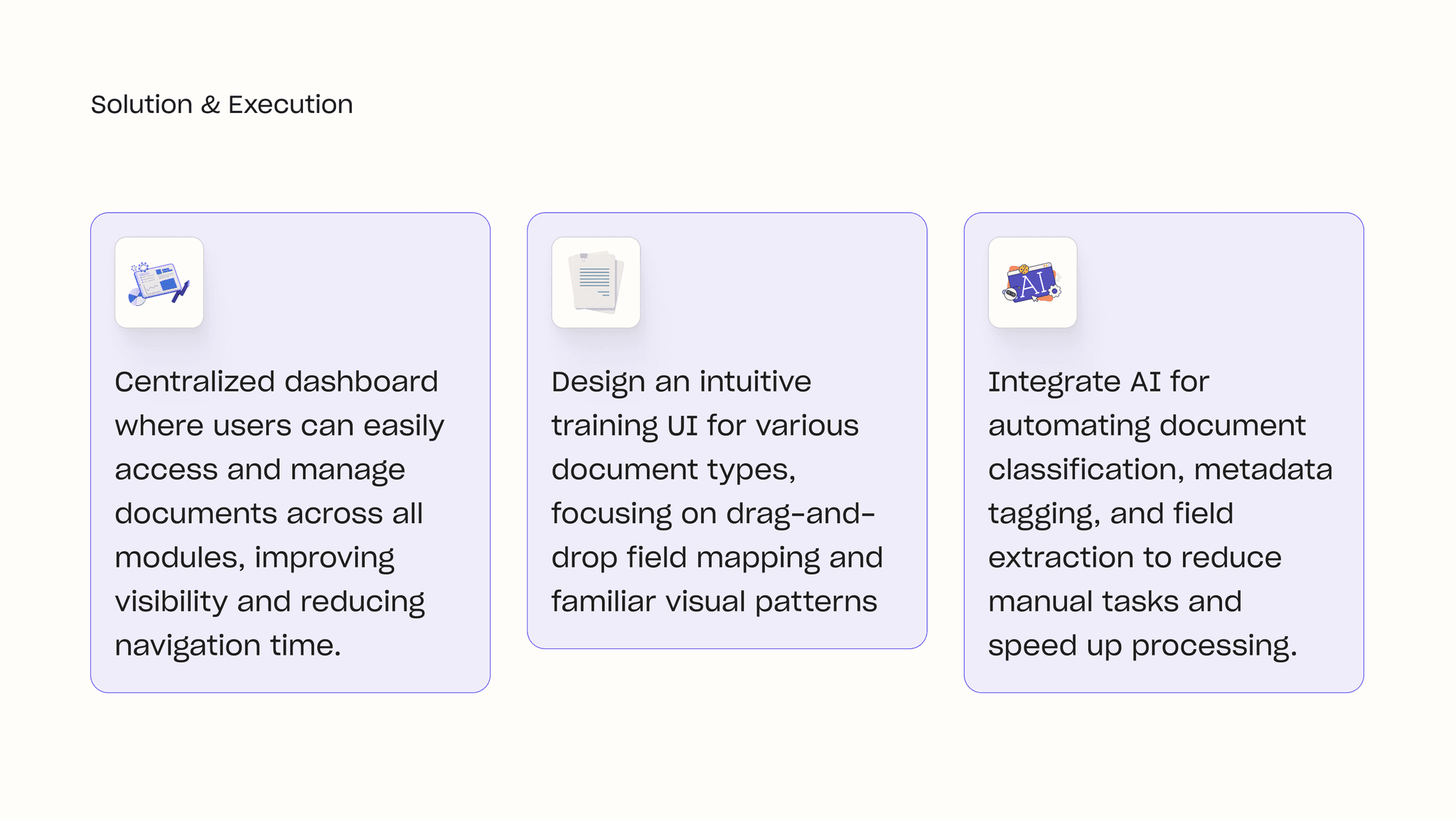Select the Integrate AI card description
1456x819 pixels.
[x=1159, y=513]
